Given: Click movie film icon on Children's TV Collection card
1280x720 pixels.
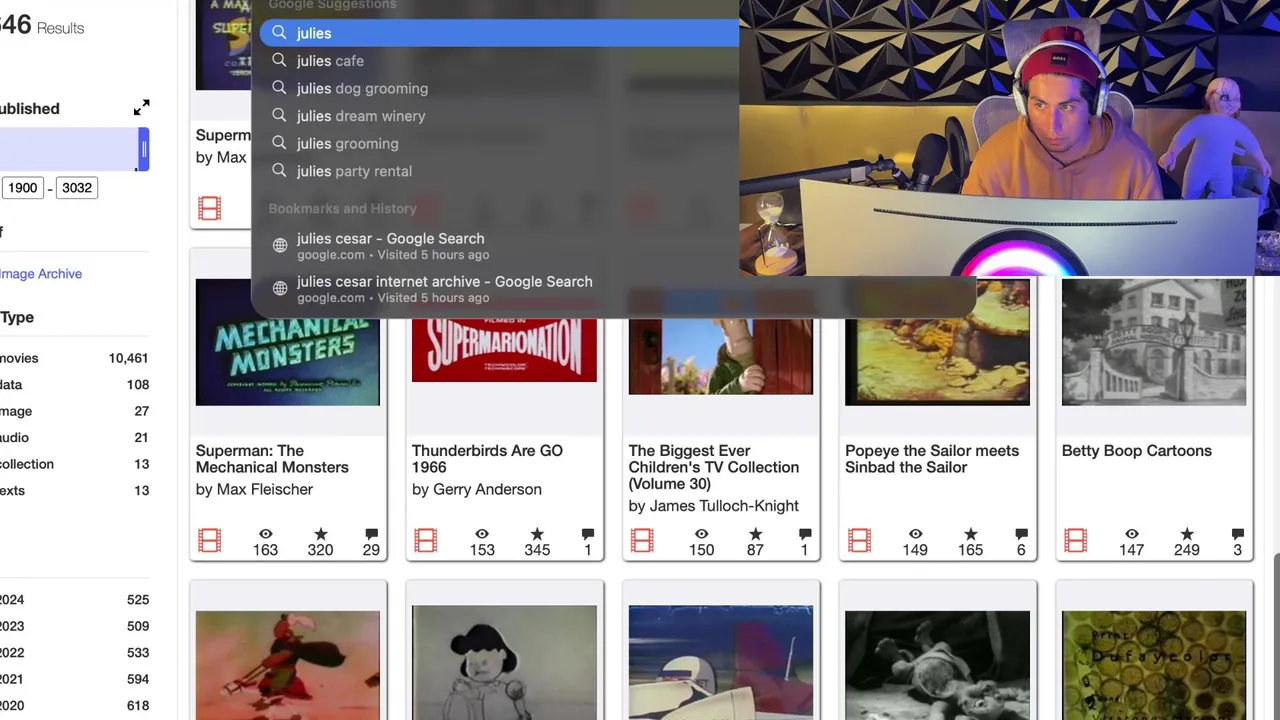Looking at the screenshot, I should pyautogui.click(x=642, y=541).
